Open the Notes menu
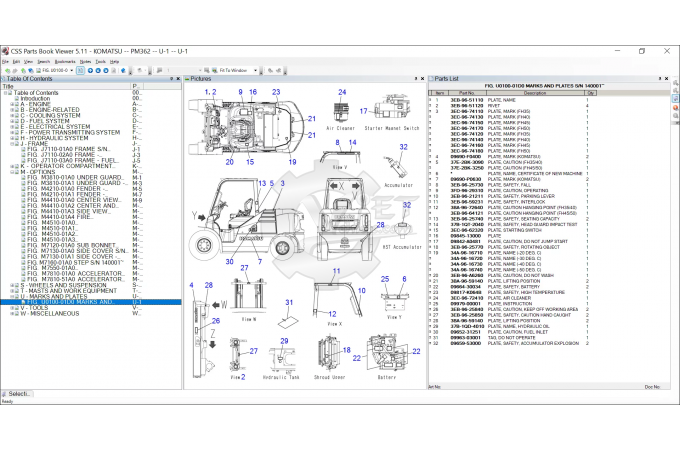The height and width of the screenshot is (450, 680). [x=85, y=62]
